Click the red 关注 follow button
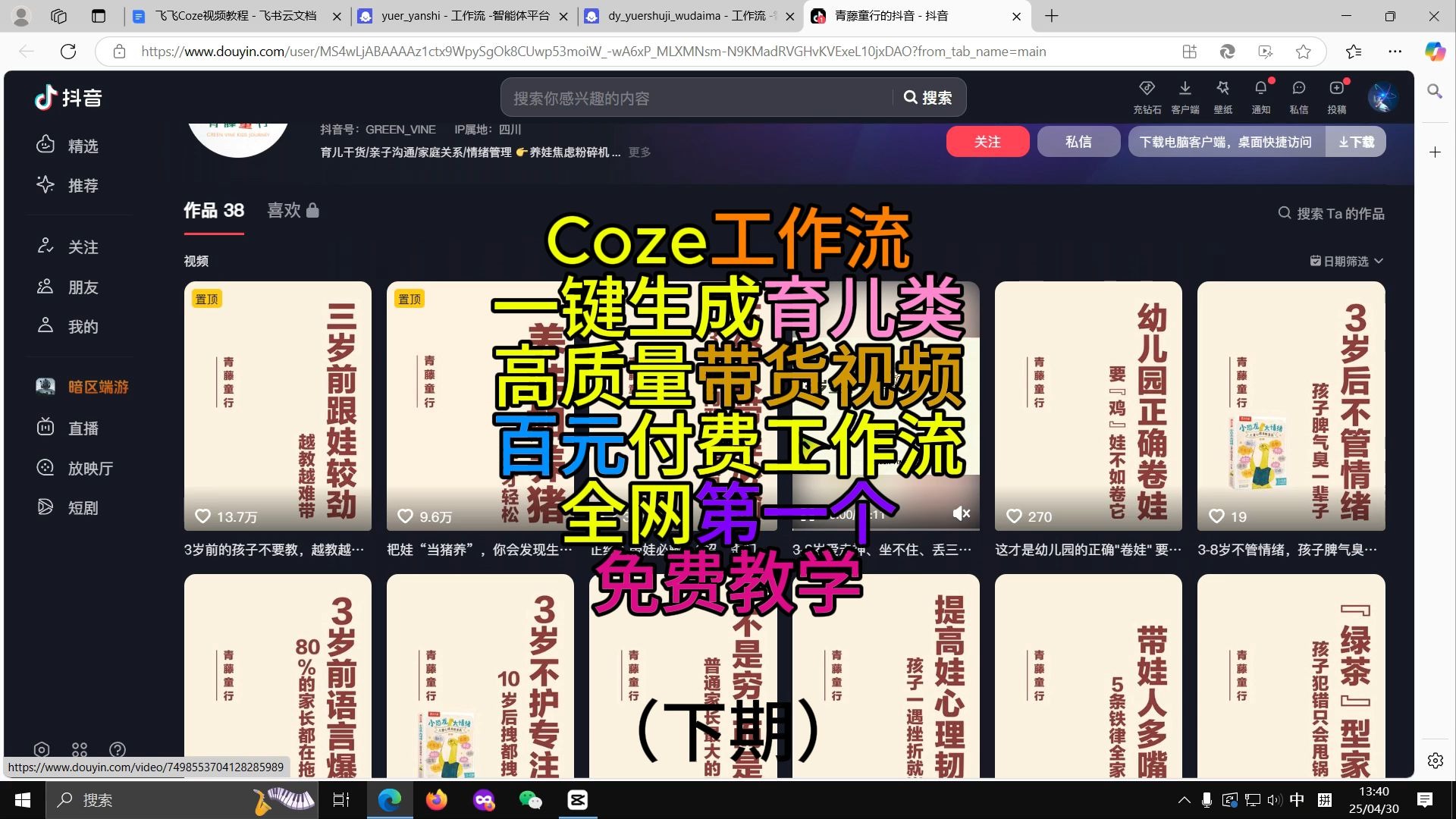 click(x=987, y=142)
